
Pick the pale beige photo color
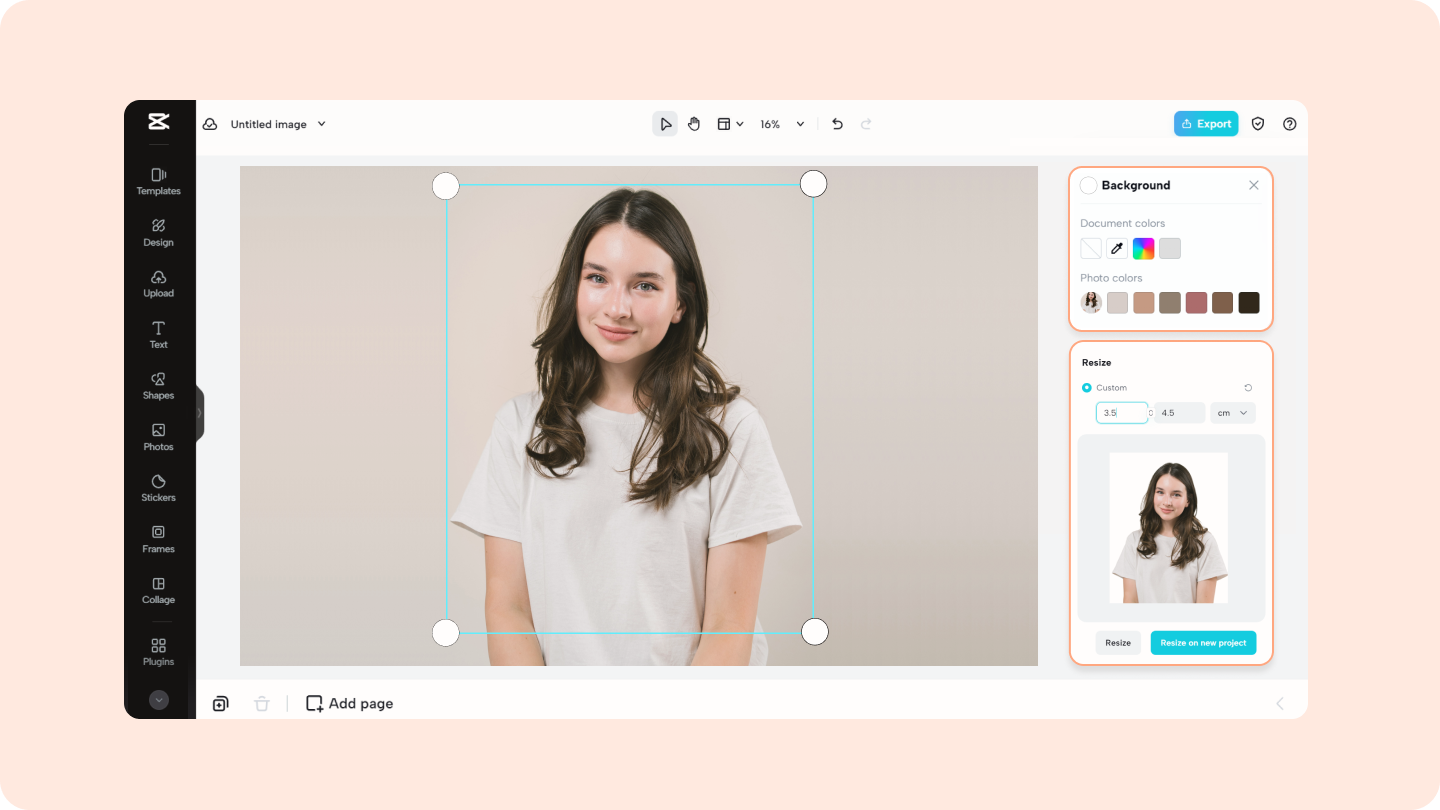(x=1117, y=303)
